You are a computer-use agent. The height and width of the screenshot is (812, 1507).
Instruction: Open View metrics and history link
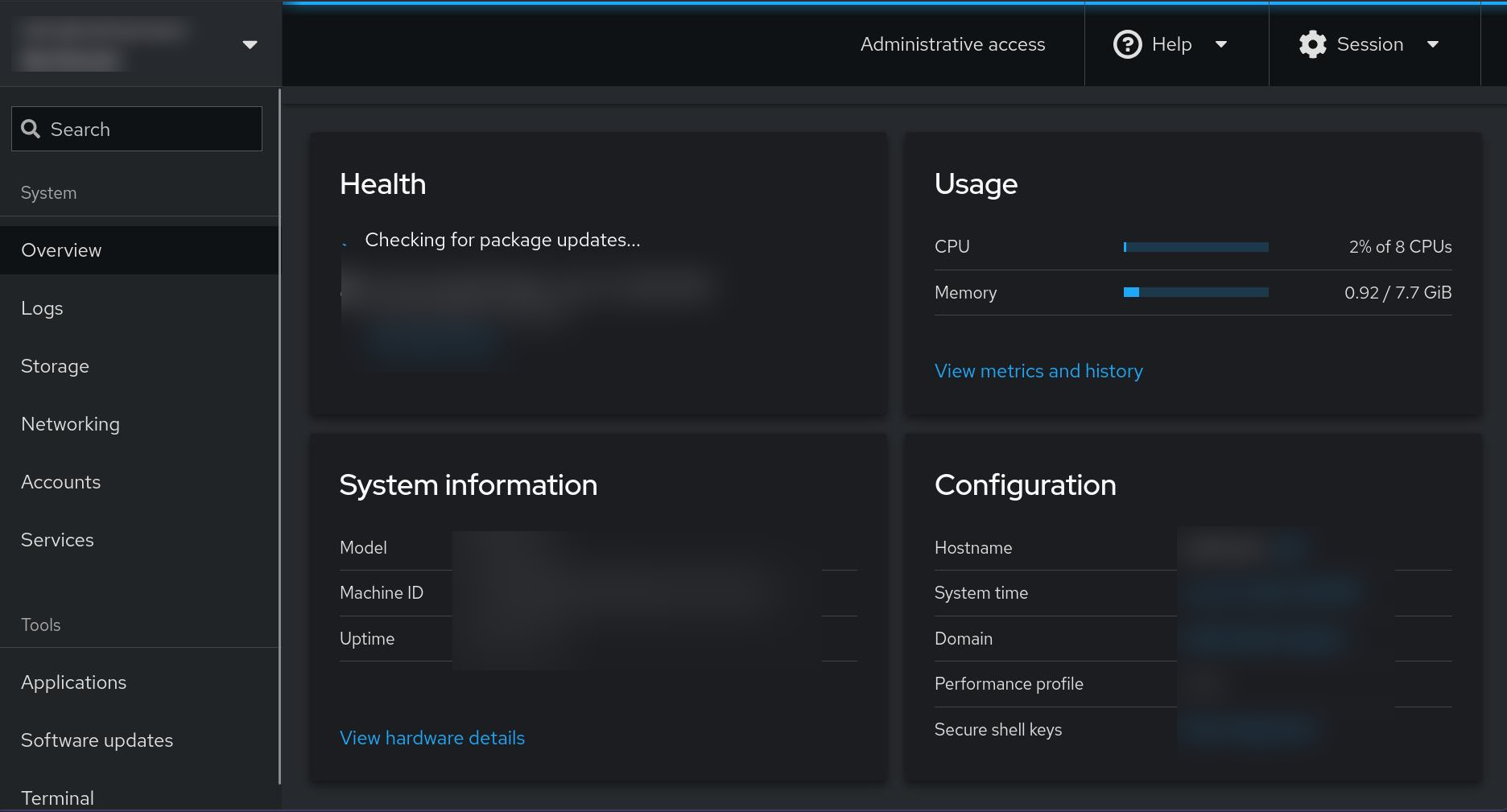click(1038, 371)
